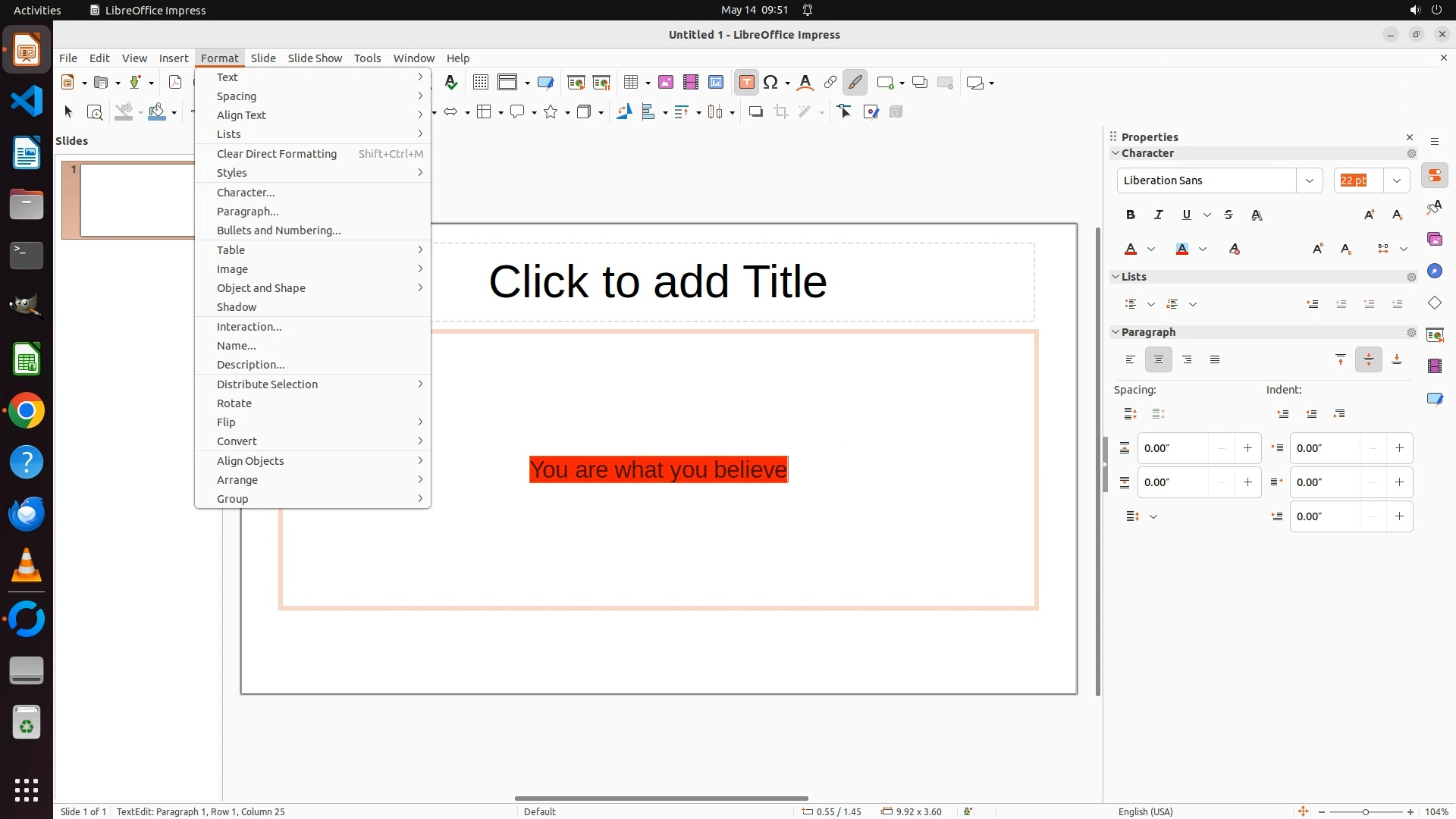Open the Gallery sidebar panel icon
Viewport: 1456px width, 819px height.
[1434, 240]
